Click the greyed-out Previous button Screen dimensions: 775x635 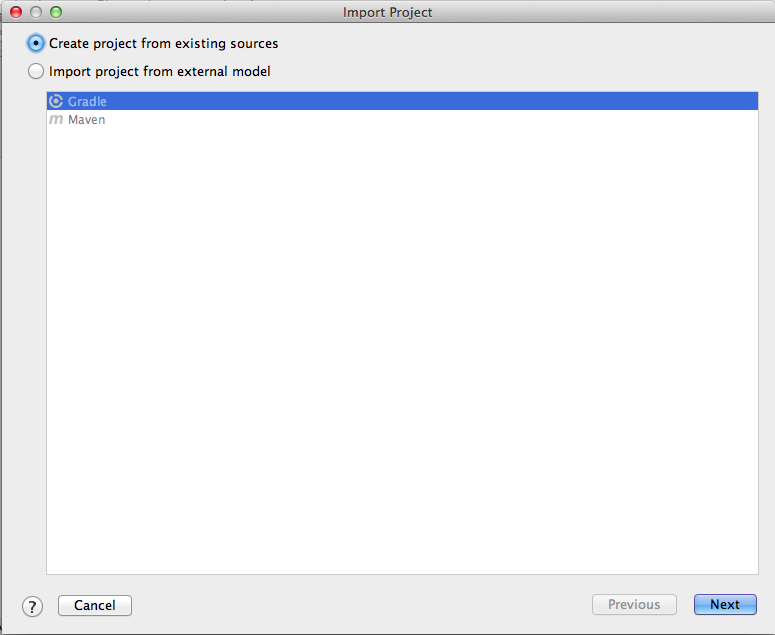click(634, 605)
